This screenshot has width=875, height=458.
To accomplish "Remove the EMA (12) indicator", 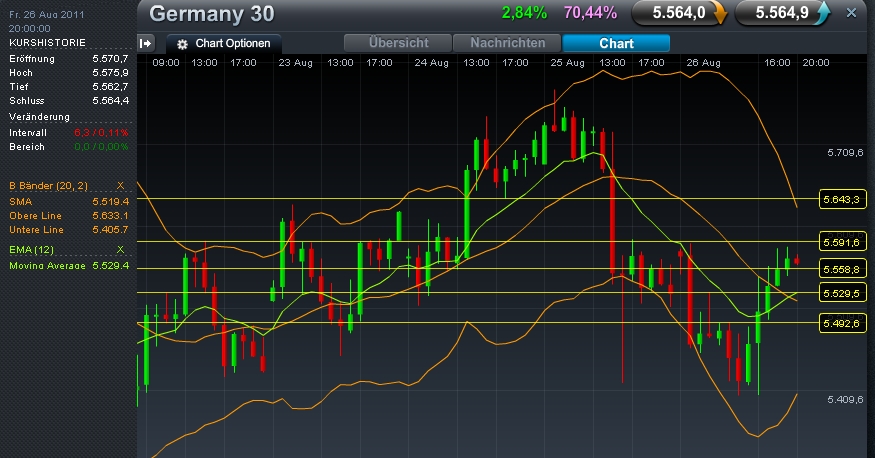I will tap(120, 249).
